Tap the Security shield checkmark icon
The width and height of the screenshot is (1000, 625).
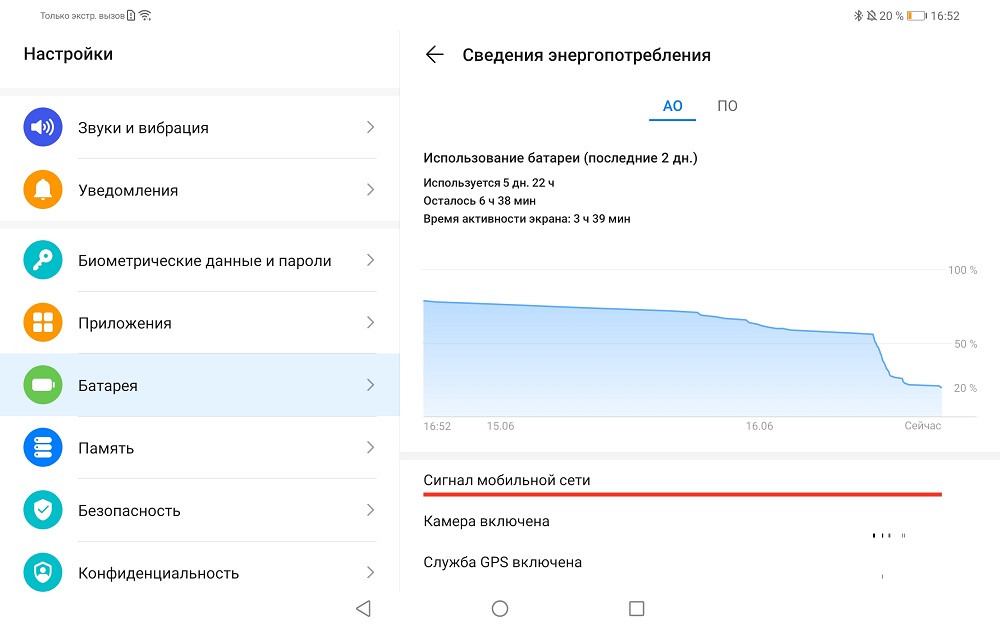pos(43,510)
